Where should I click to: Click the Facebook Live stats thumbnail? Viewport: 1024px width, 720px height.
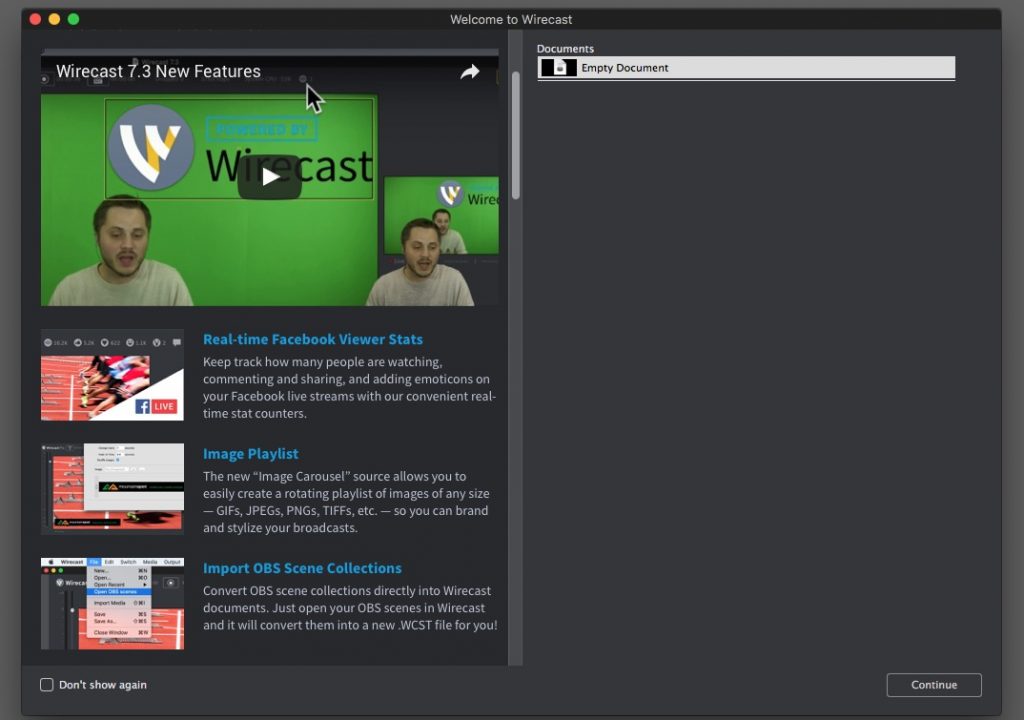click(112, 375)
